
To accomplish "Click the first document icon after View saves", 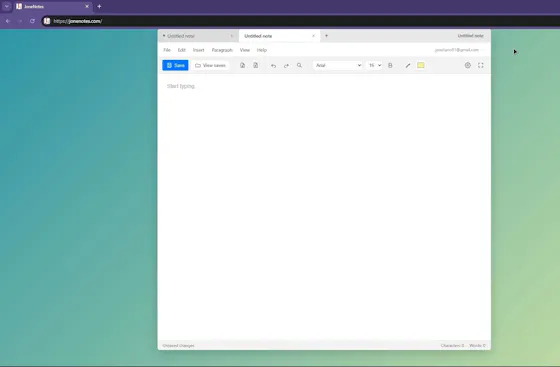I will click(x=242, y=65).
